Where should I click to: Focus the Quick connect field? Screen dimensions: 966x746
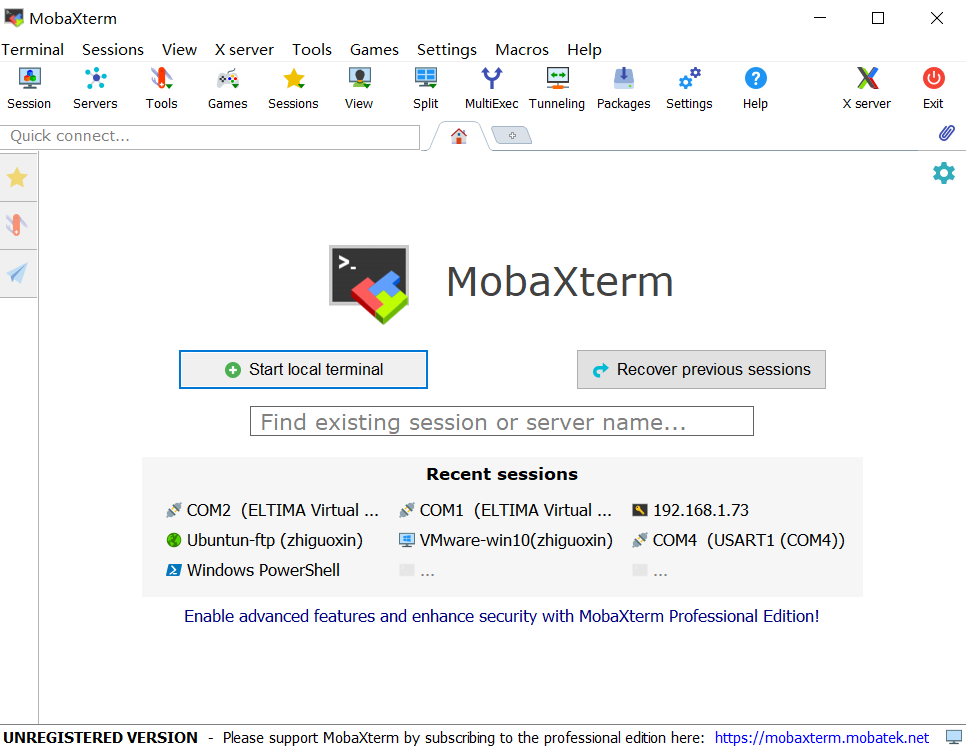tap(209, 137)
